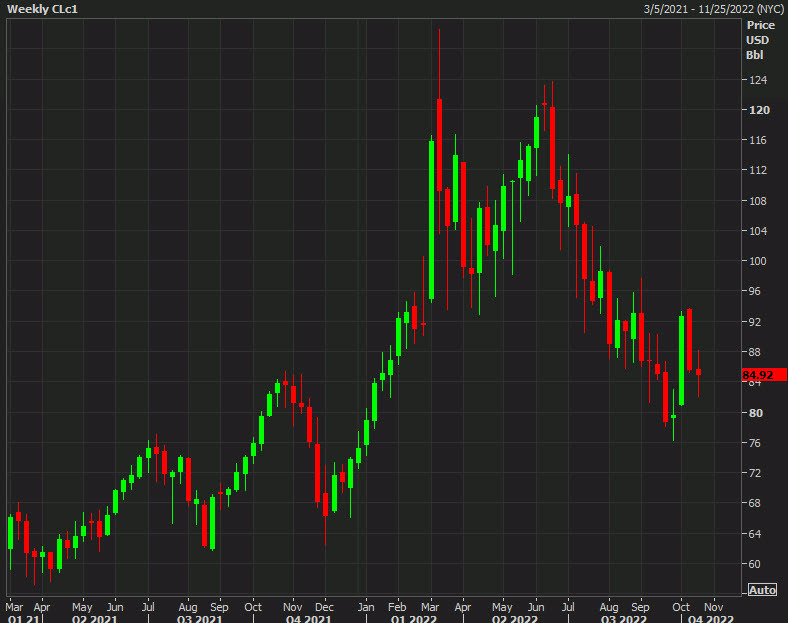Click the Jan month label on time axis
Screen dimensions: 788x623
pyautogui.click(x=366, y=607)
